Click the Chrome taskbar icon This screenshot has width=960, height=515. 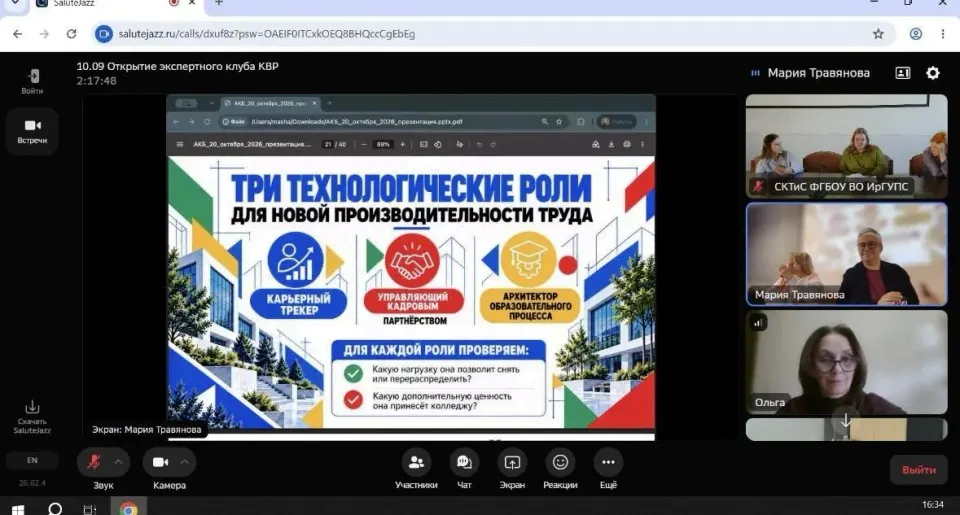click(x=128, y=509)
